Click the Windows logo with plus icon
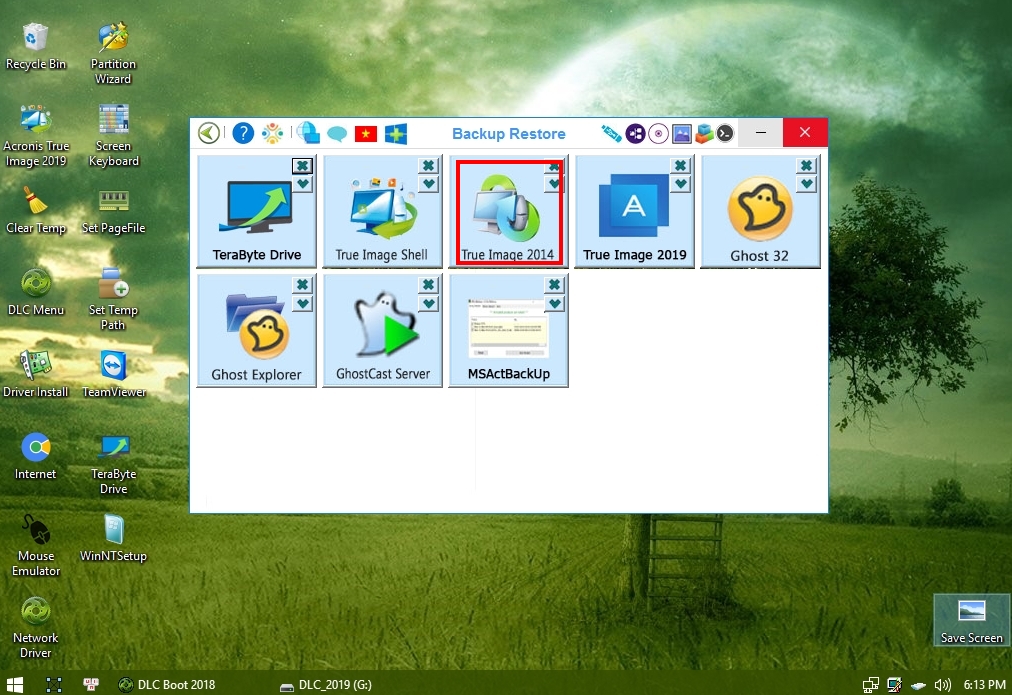The width and height of the screenshot is (1012, 695). pos(396,134)
